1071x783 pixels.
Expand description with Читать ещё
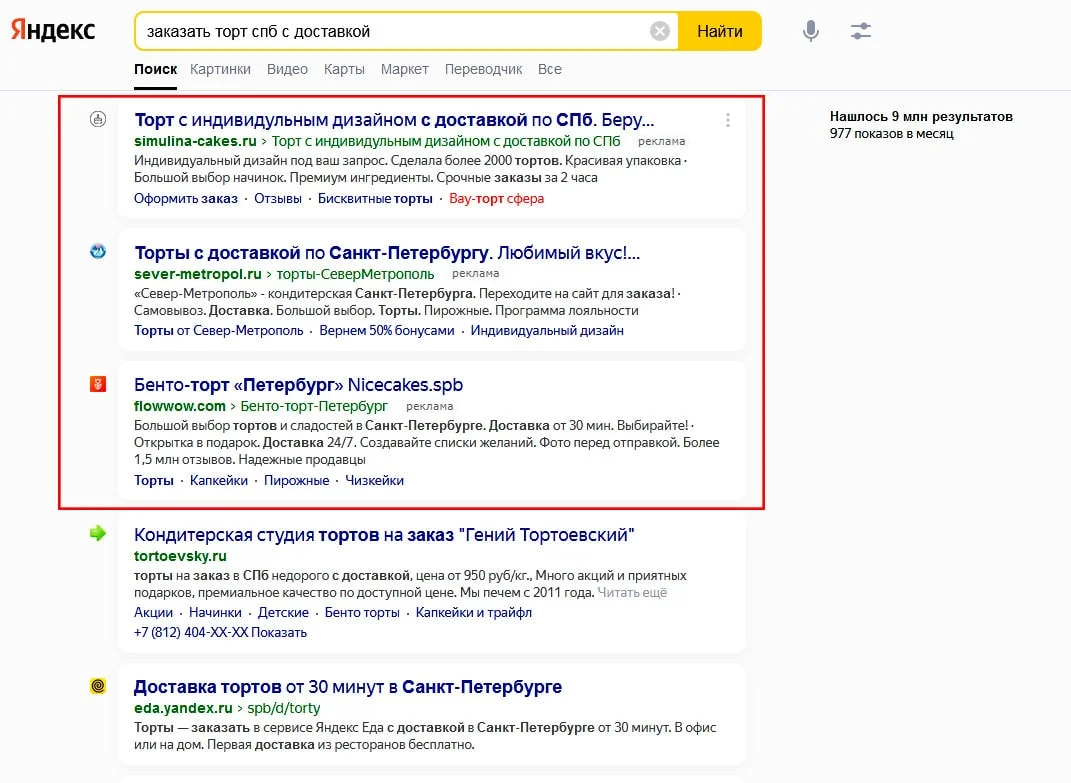(x=632, y=592)
